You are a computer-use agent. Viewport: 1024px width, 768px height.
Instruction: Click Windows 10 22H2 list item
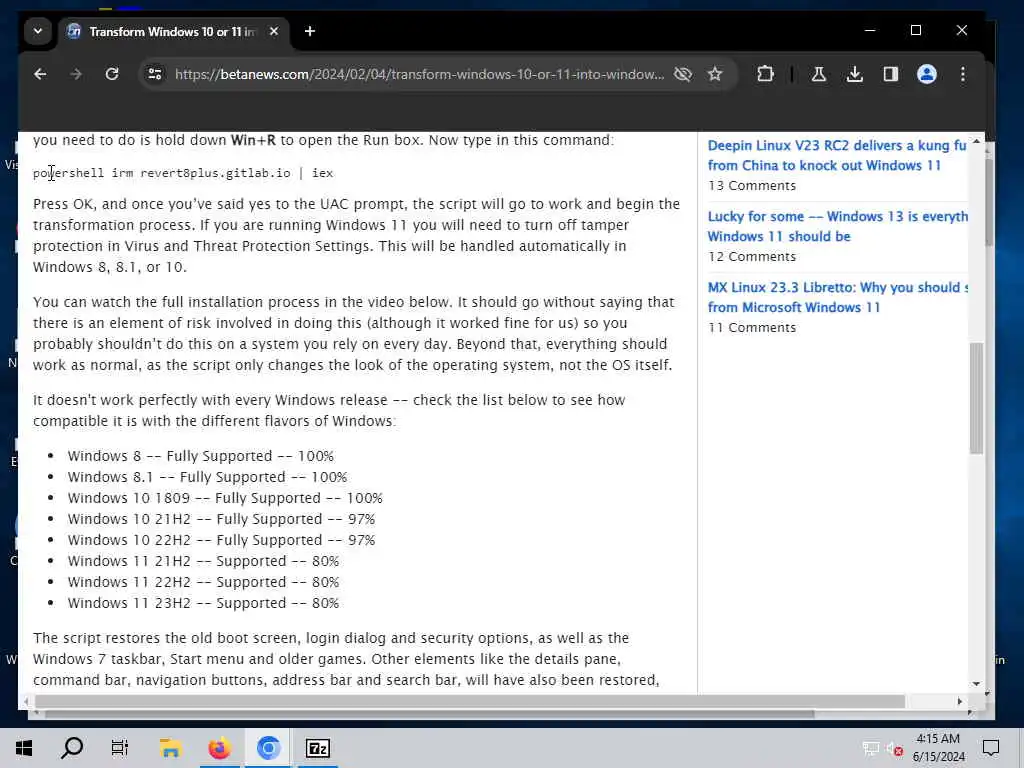pos(221,540)
